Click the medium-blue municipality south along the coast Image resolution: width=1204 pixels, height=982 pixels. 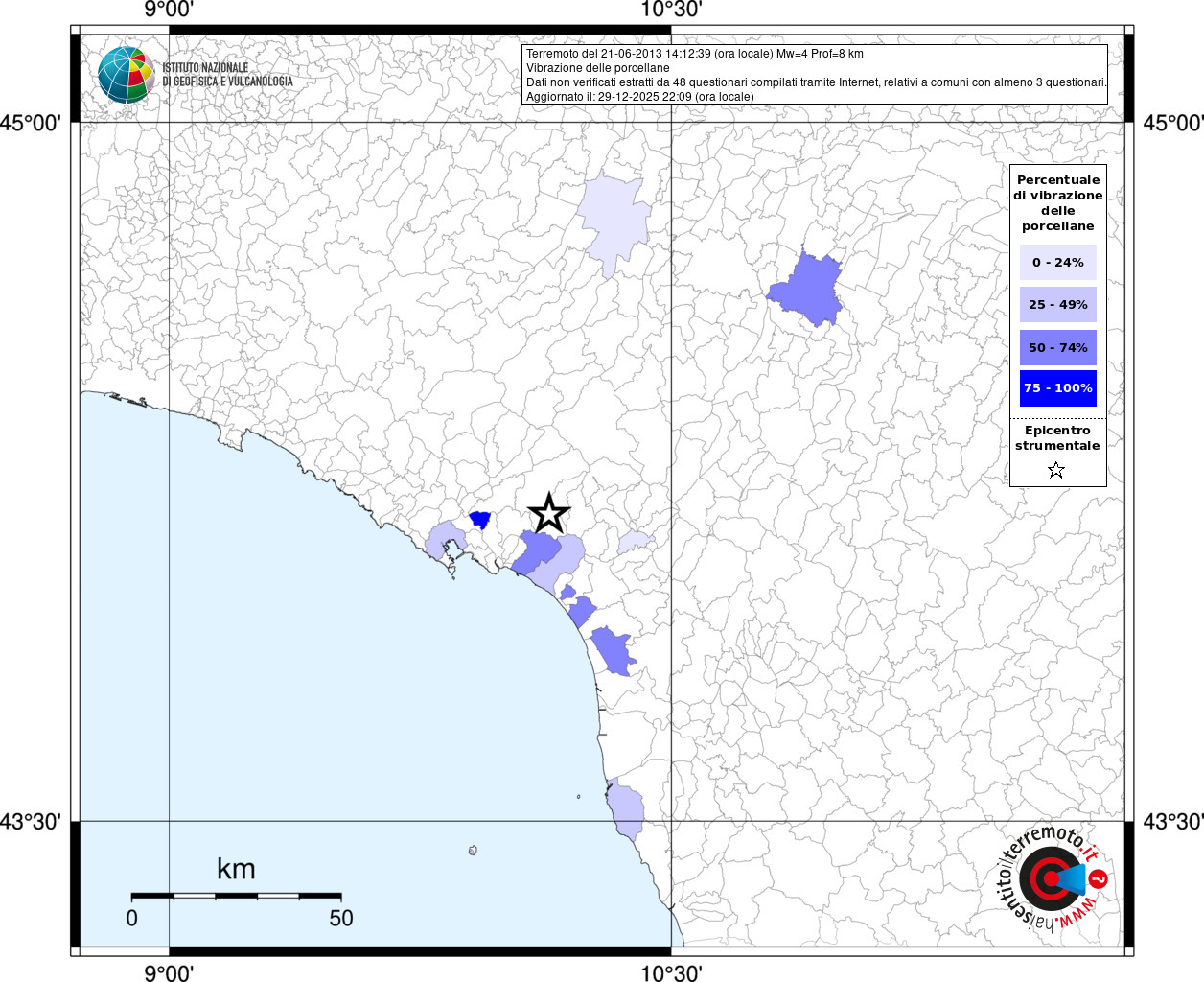(x=613, y=651)
